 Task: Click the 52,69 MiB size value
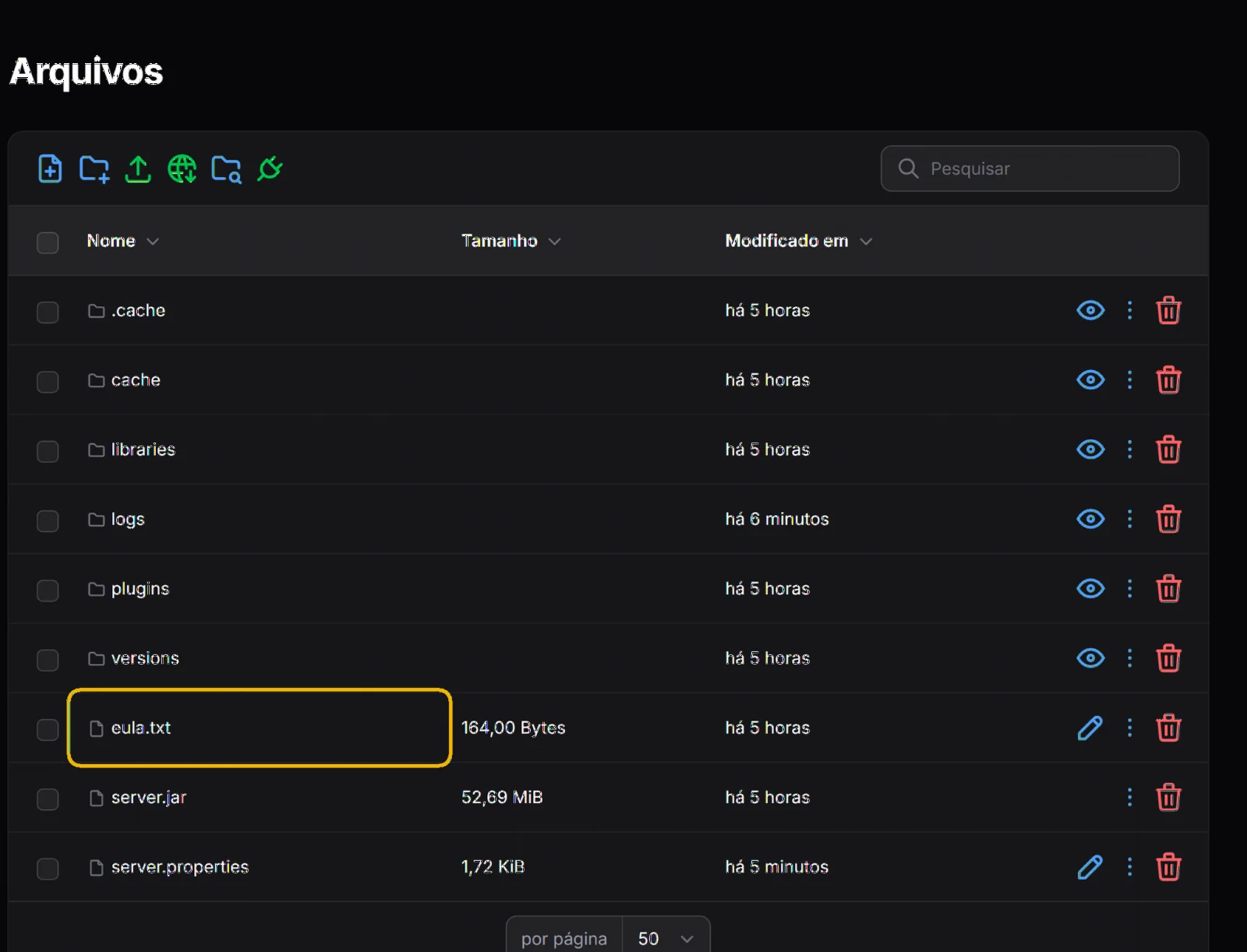(x=502, y=797)
